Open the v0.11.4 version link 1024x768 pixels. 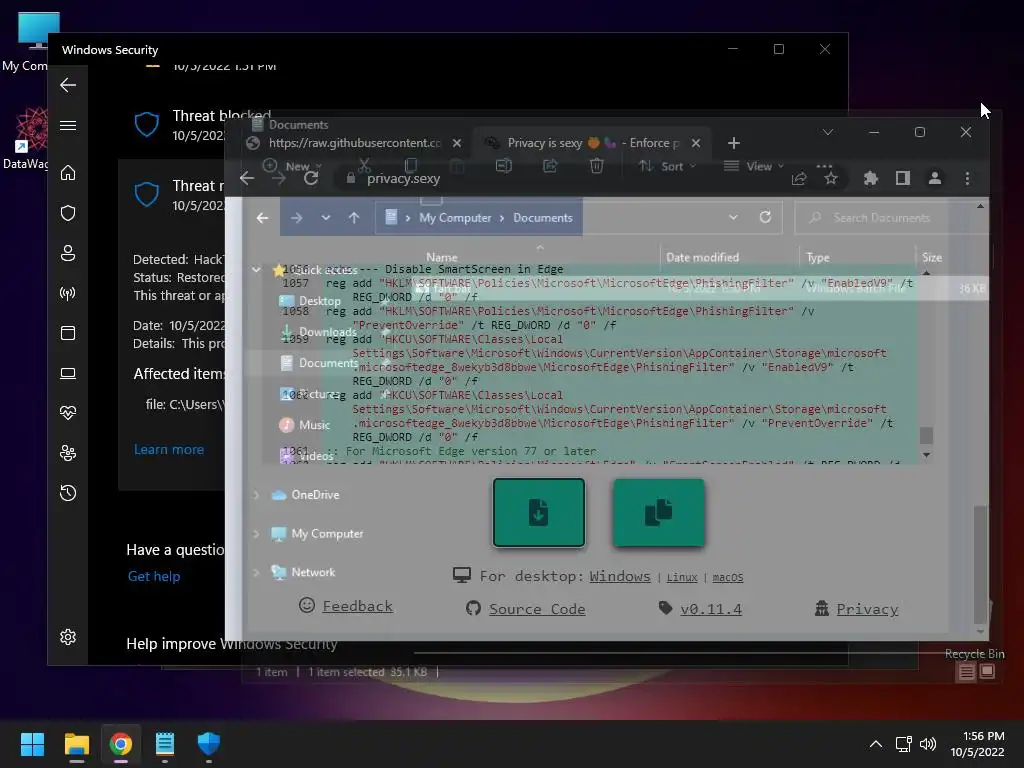(711, 609)
